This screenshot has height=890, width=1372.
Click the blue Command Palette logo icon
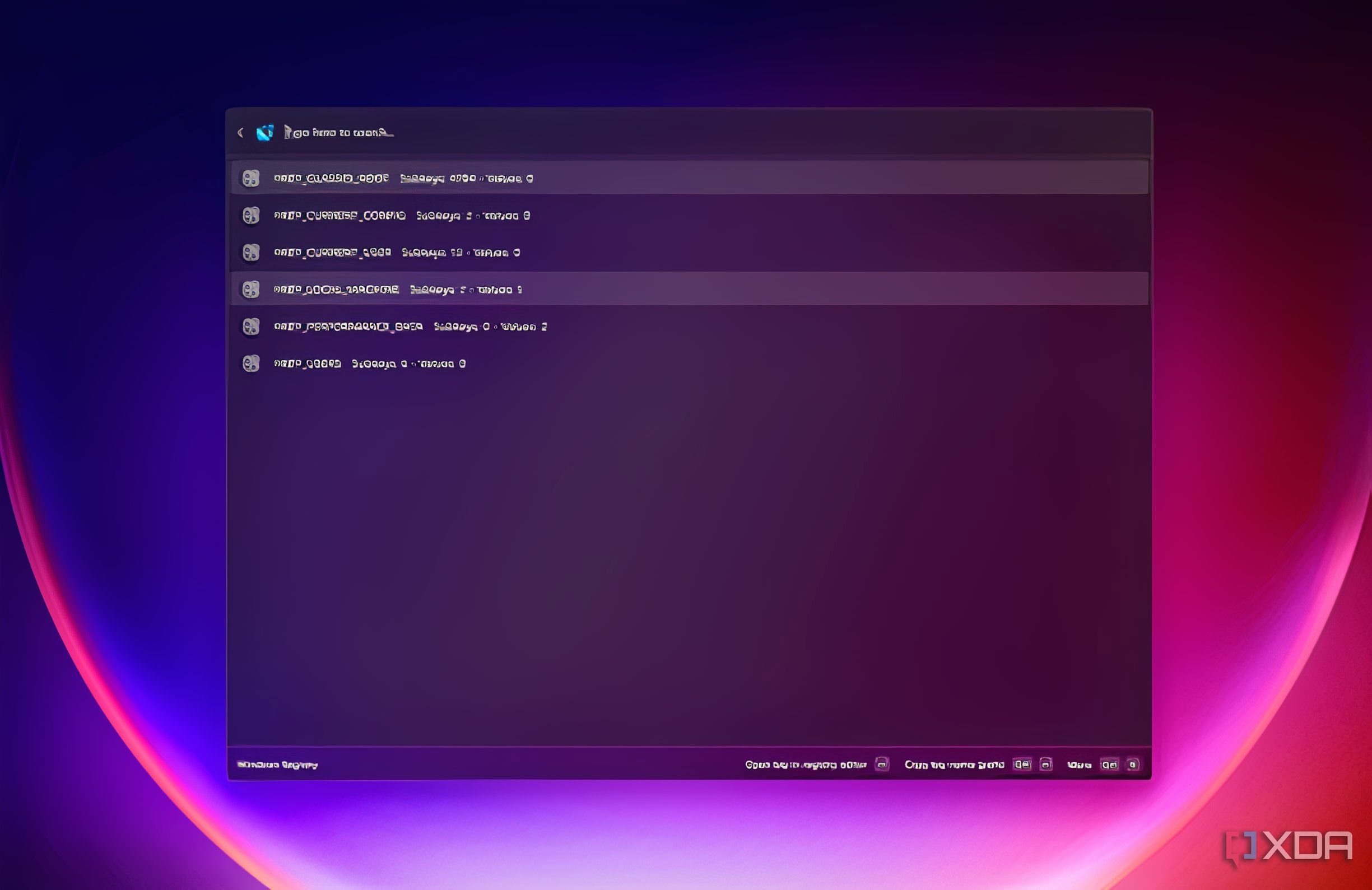coord(265,133)
